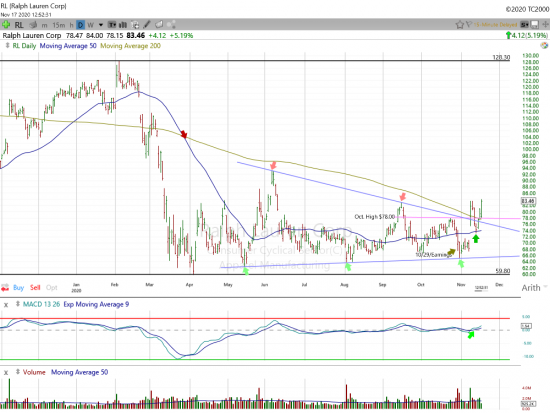
Task: Click the Opt options button
Action: point(52,288)
